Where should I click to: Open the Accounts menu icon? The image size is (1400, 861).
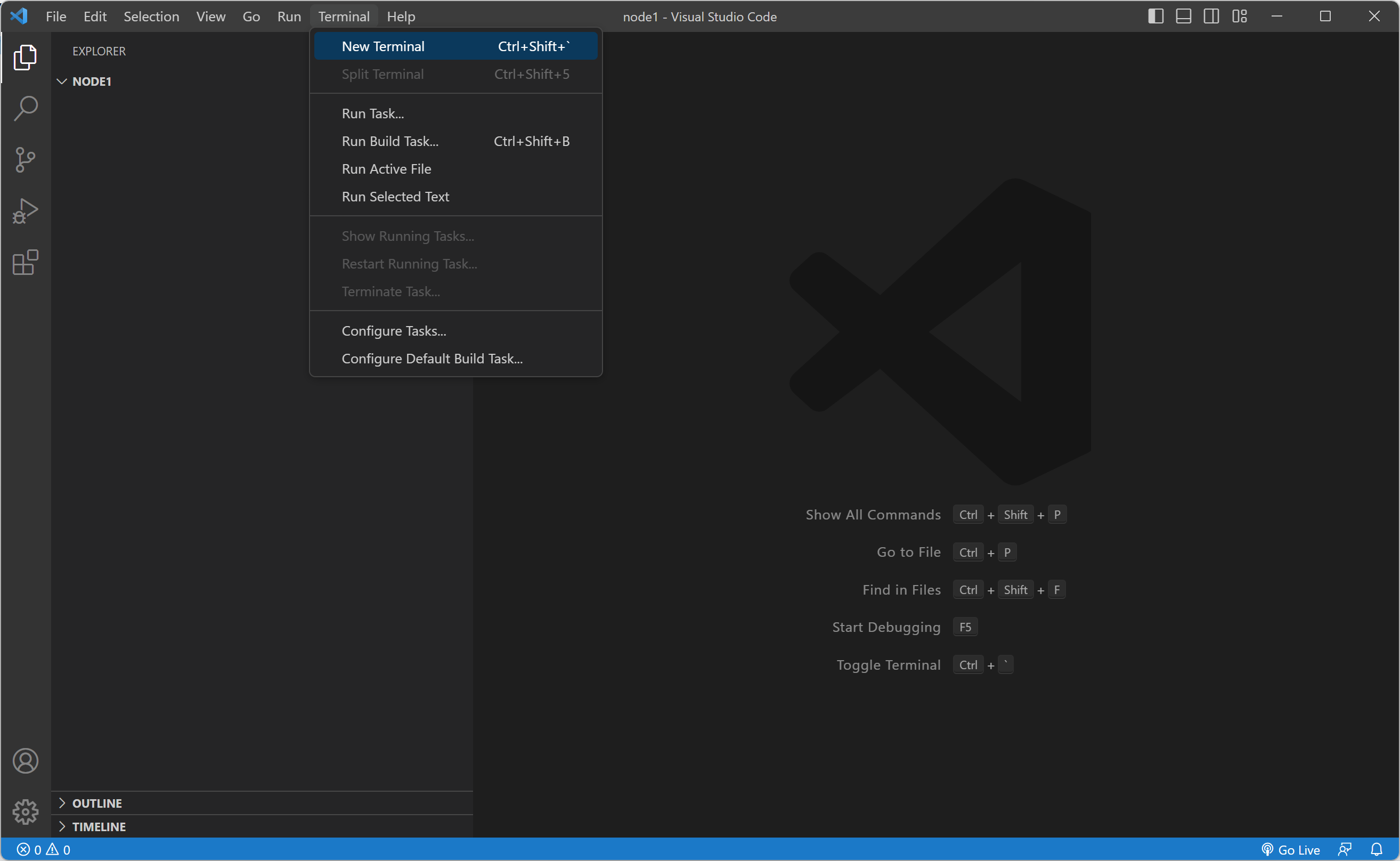click(x=25, y=761)
